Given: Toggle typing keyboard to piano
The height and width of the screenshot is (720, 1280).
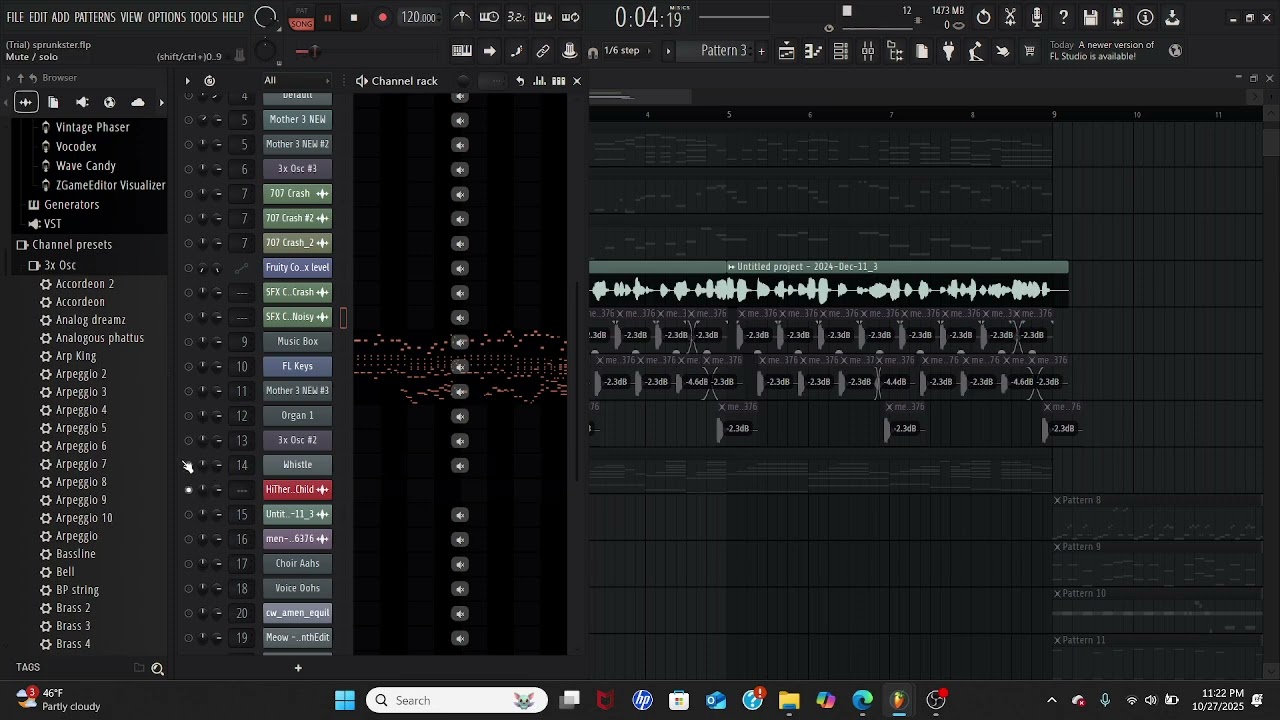Looking at the screenshot, I should tap(462, 51).
